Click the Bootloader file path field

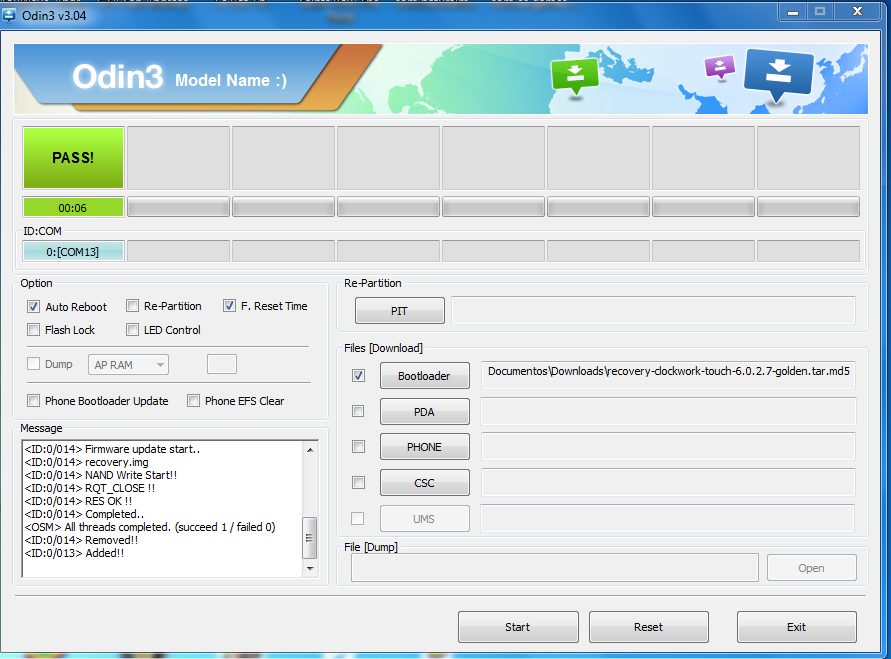click(x=668, y=375)
